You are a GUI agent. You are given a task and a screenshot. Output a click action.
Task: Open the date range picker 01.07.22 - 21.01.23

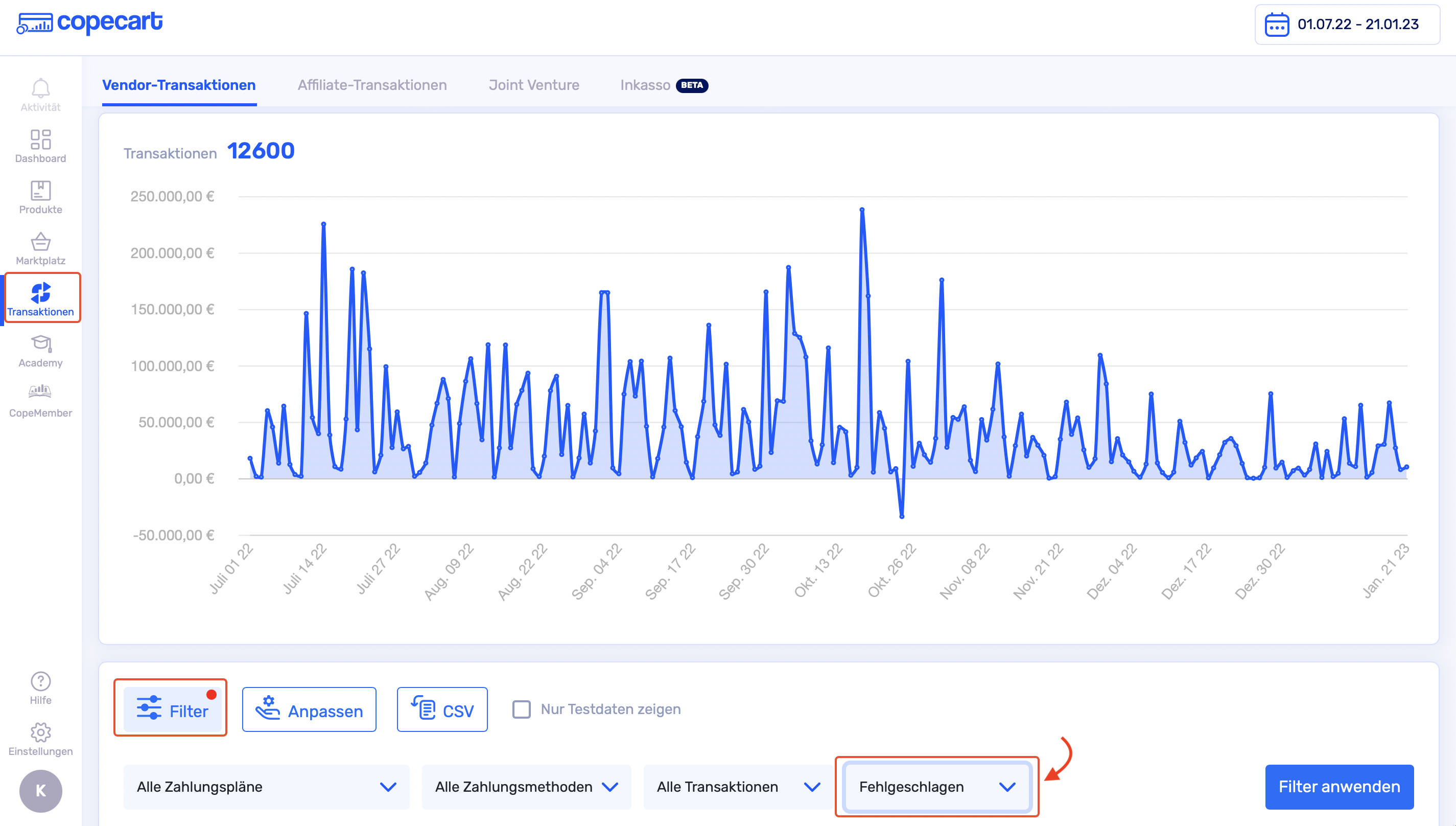pyautogui.click(x=1347, y=25)
